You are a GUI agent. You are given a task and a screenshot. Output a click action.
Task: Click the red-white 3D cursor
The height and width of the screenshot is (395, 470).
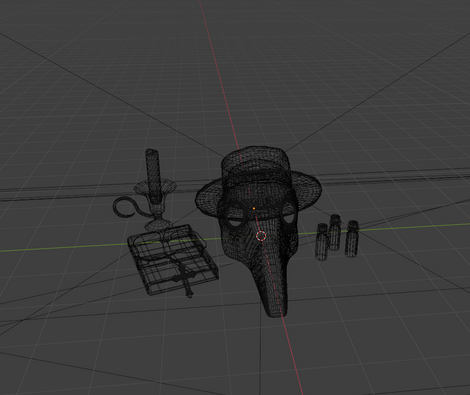pyautogui.click(x=261, y=236)
